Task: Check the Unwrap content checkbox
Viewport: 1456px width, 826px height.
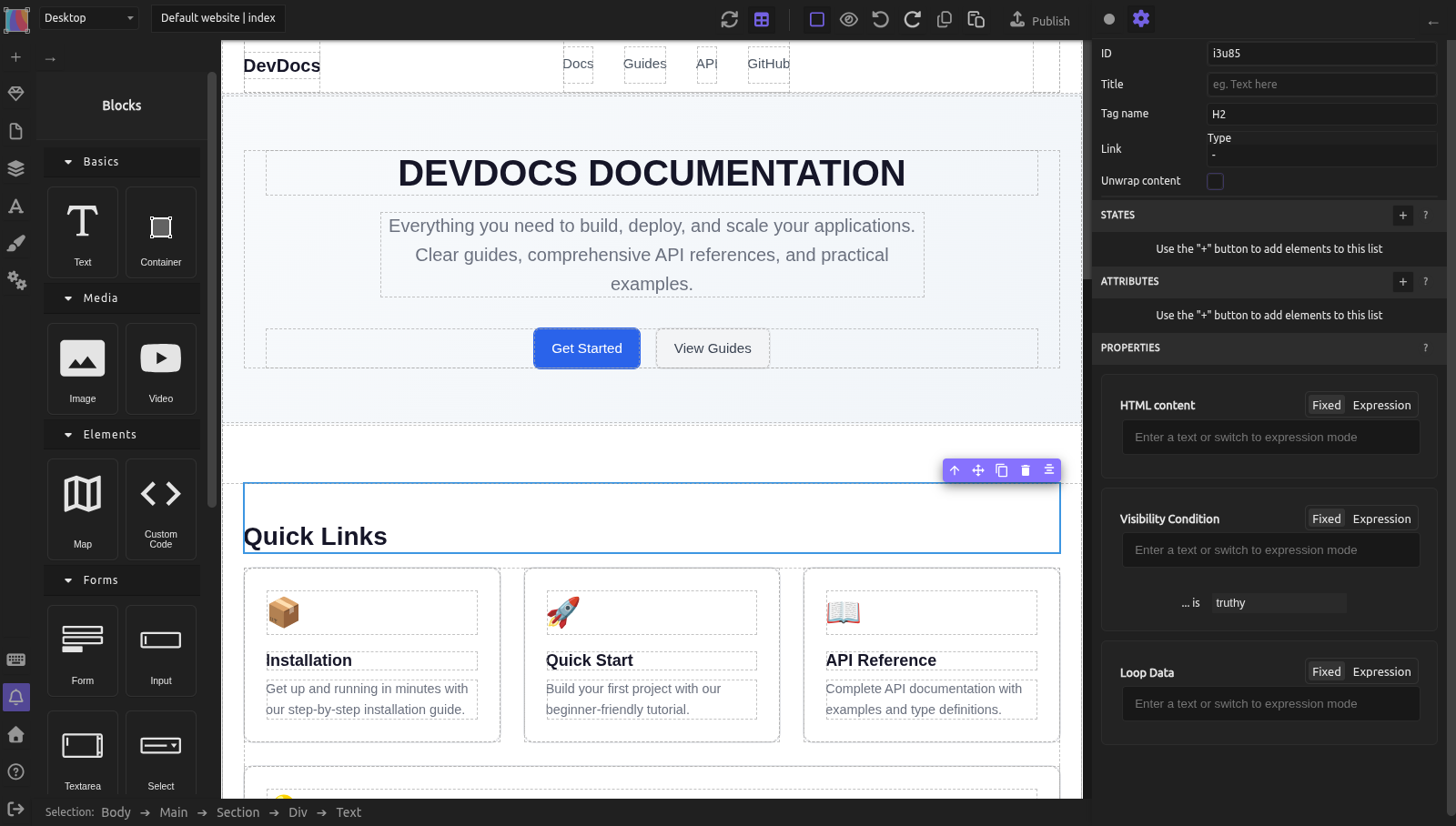Action: coord(1215,181)
